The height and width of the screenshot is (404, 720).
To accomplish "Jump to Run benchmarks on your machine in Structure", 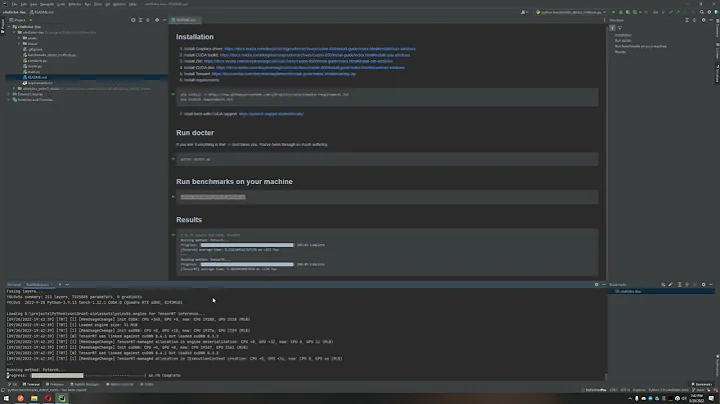I will [641, 46].
